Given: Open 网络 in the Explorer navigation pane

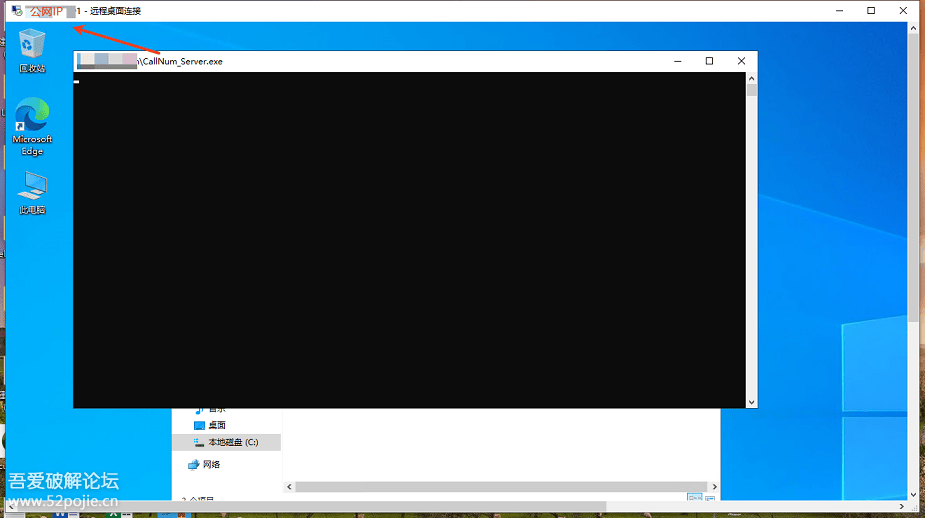Looking at the screenshot, I should click(x=211, y=465).
